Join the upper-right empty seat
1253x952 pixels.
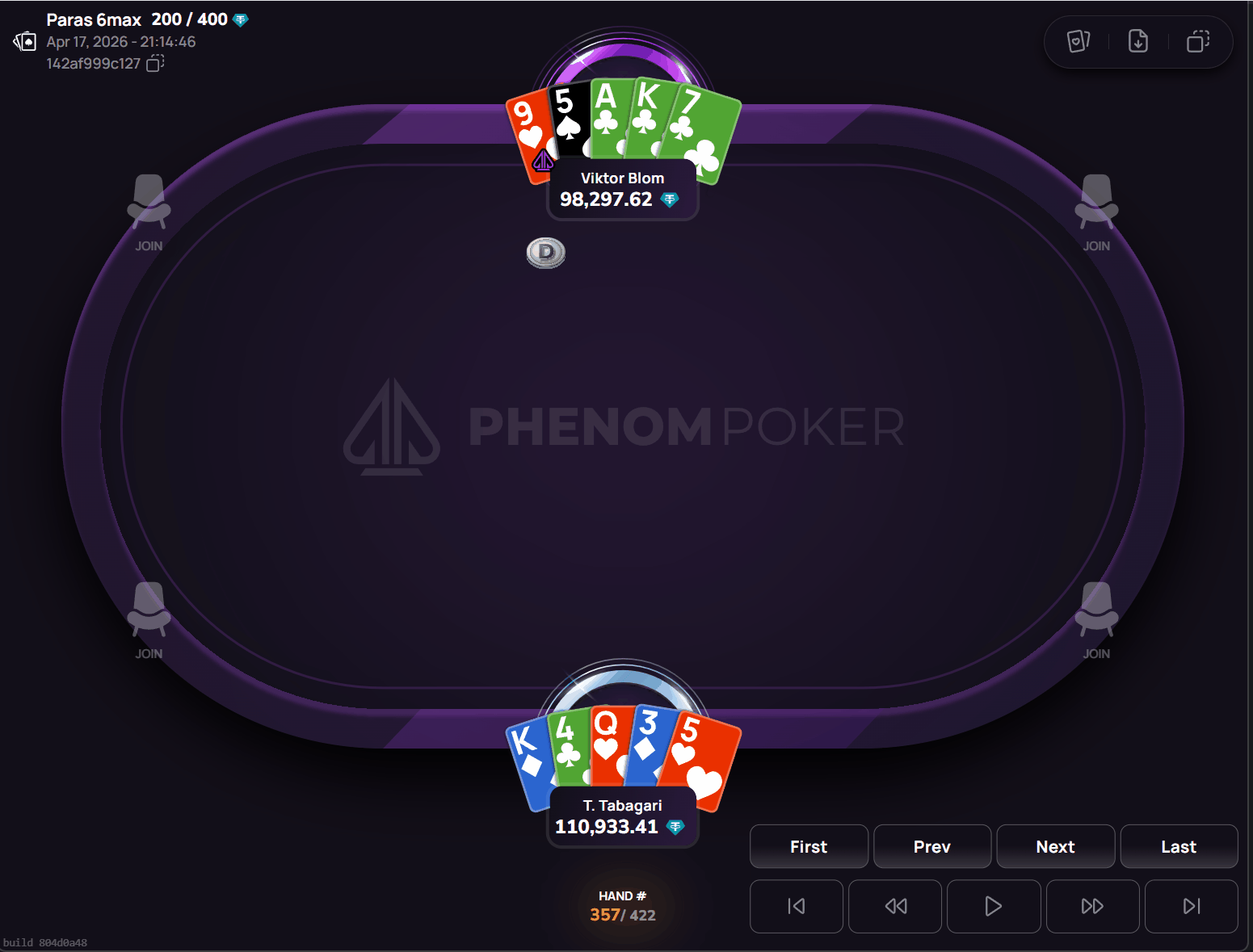pyautogui.click(x=1096, y=213)
